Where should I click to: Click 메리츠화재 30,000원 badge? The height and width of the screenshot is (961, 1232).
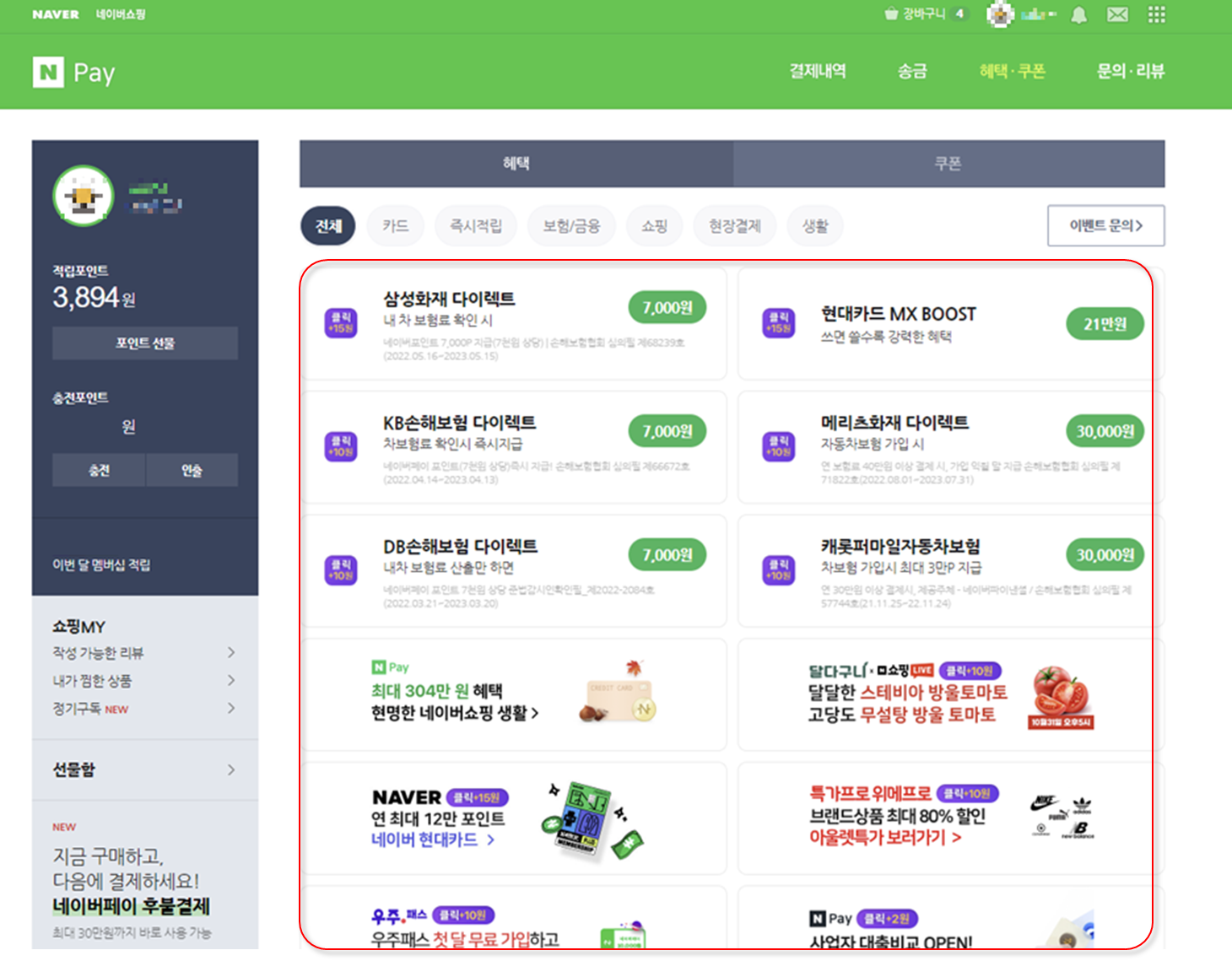(x=1105, y=431)
